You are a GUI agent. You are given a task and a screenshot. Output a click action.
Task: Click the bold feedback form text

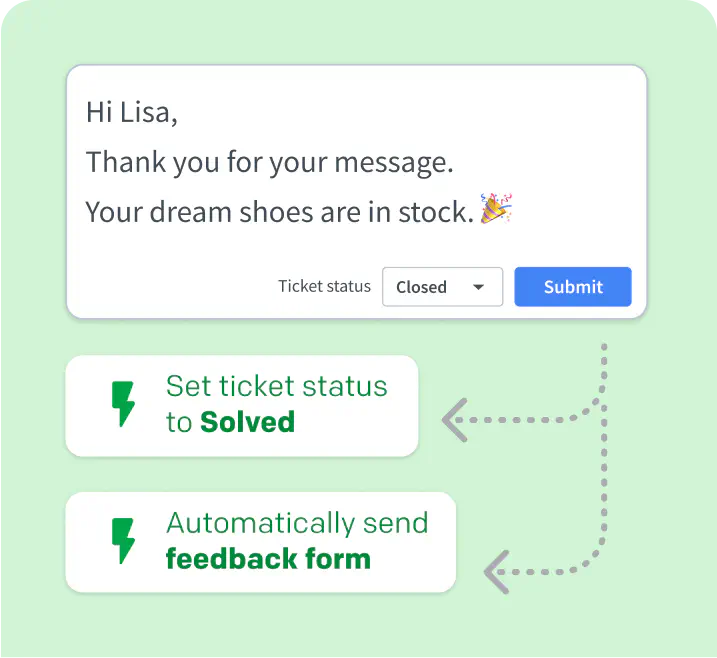click(268, 559)
